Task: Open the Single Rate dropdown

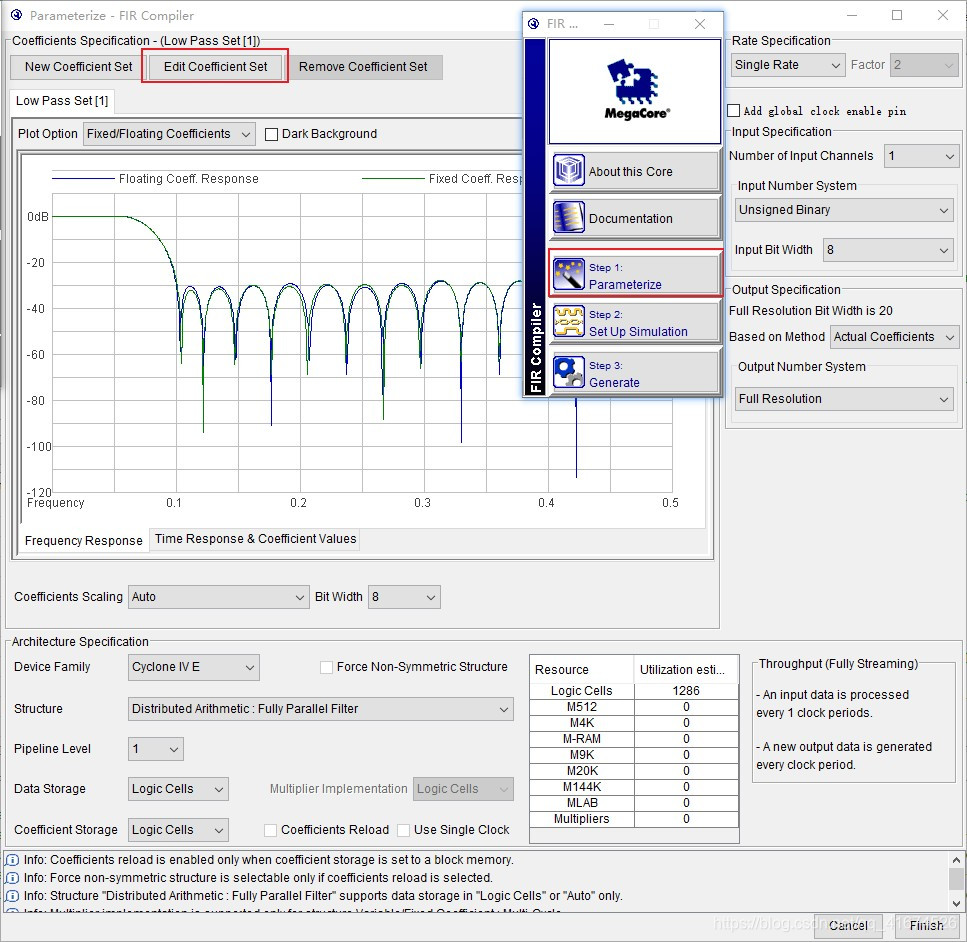Action: pos(788,65)
